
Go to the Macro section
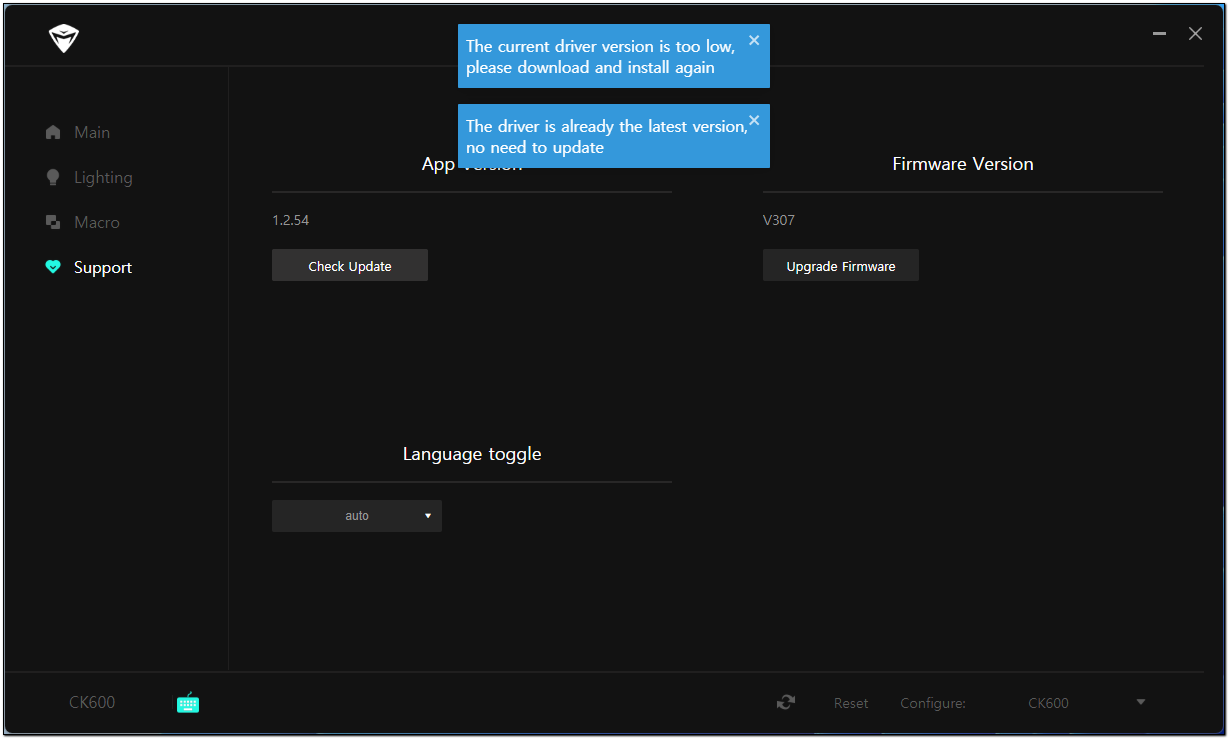pos(97,223)
